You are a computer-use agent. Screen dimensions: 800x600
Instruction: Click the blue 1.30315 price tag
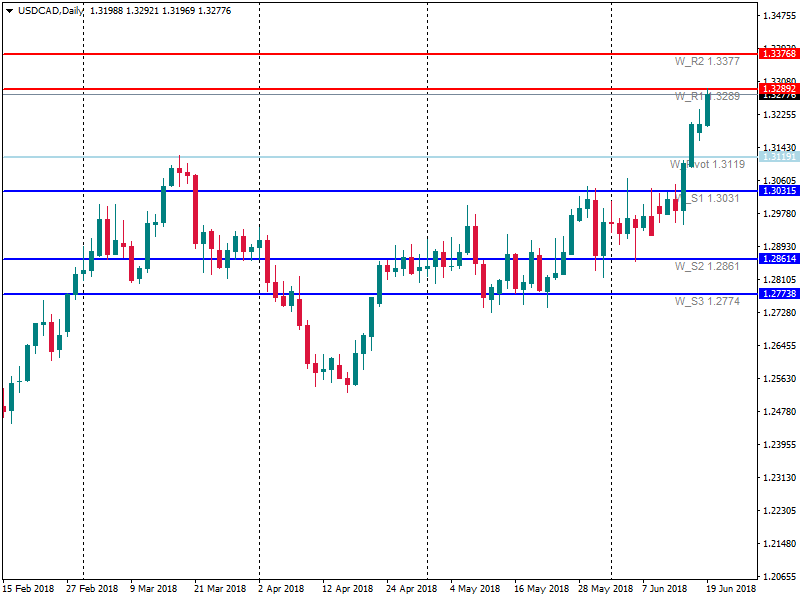pyautogui.click(x=778, y=191)
